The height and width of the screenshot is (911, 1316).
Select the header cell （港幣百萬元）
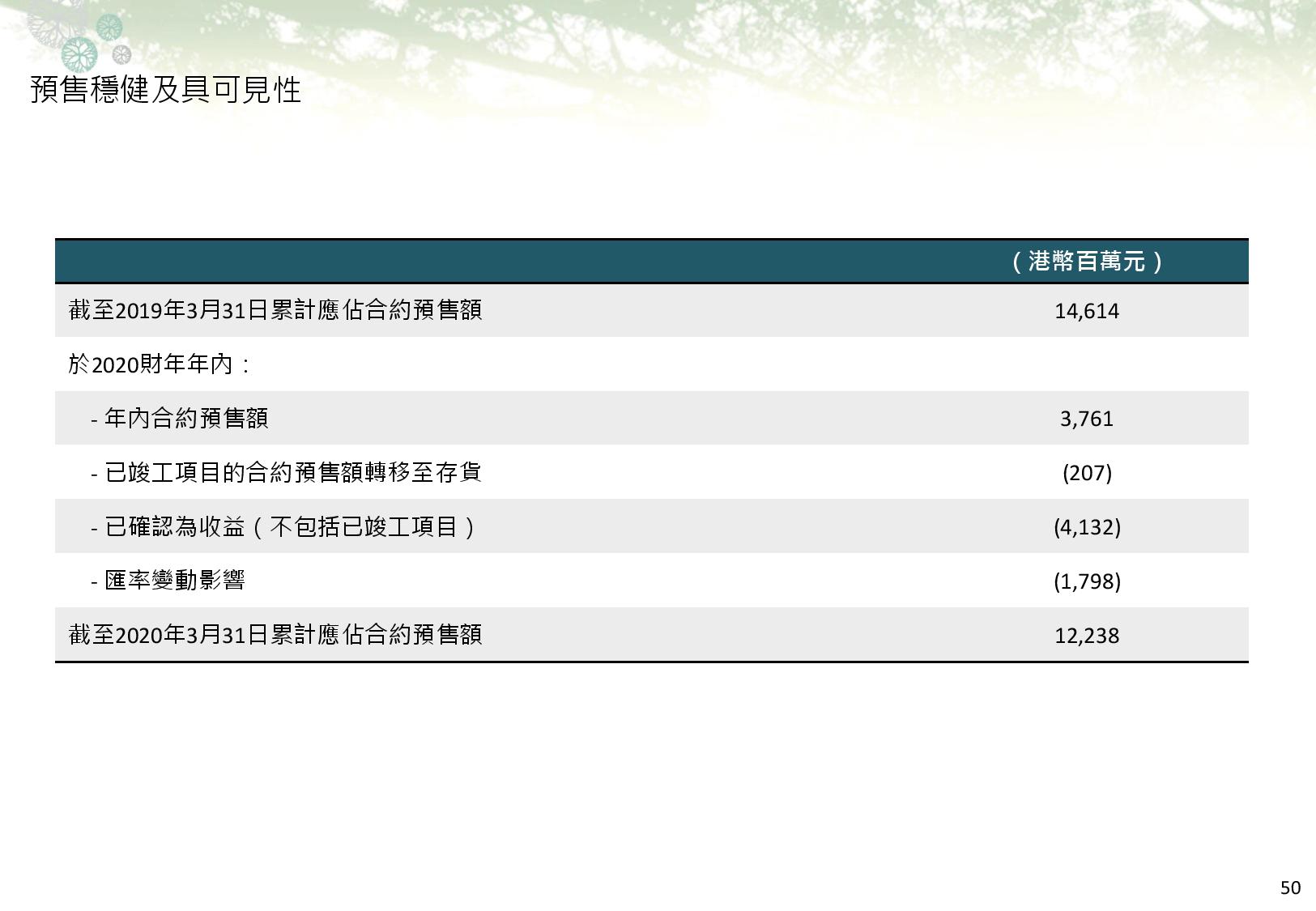(1087, 261)
